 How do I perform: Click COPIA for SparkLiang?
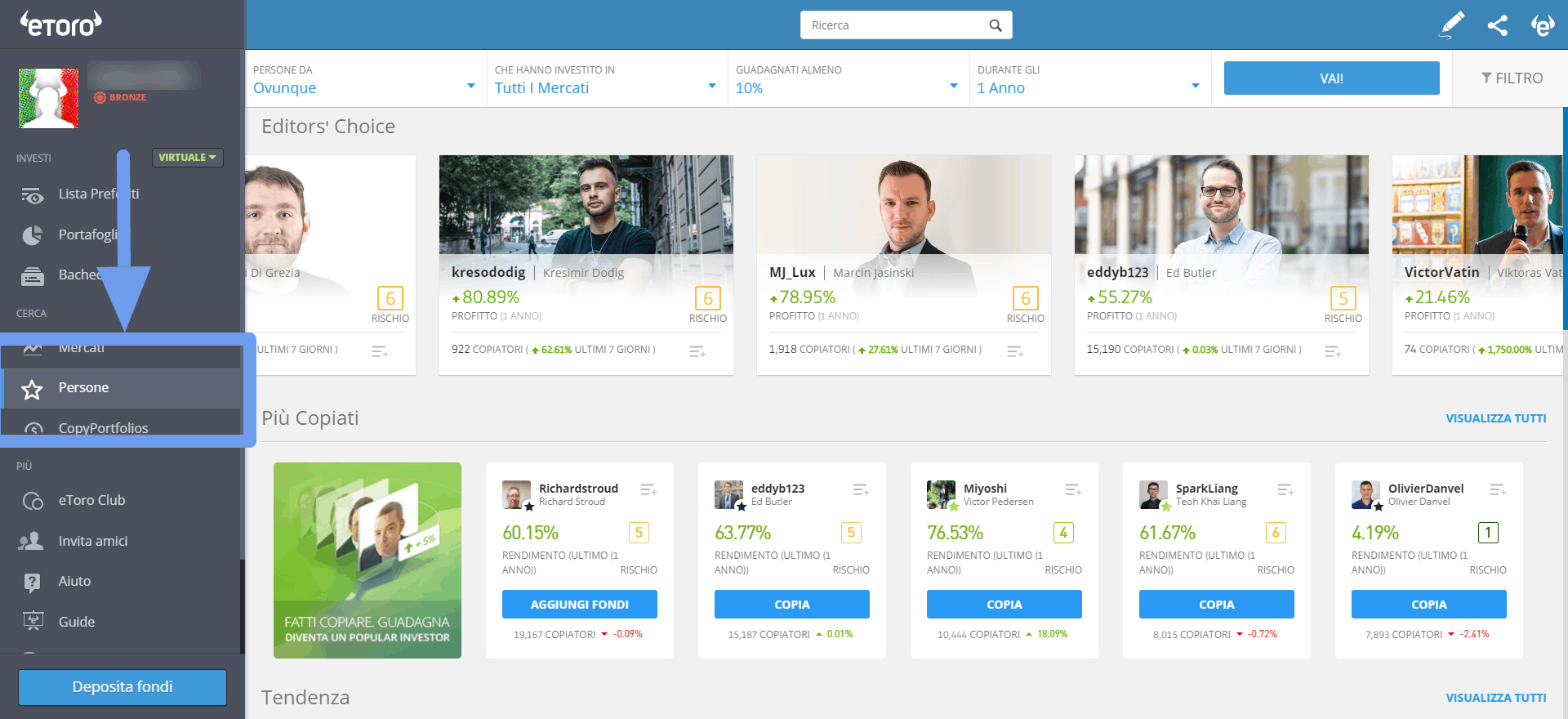click(x=1217, y=605)
